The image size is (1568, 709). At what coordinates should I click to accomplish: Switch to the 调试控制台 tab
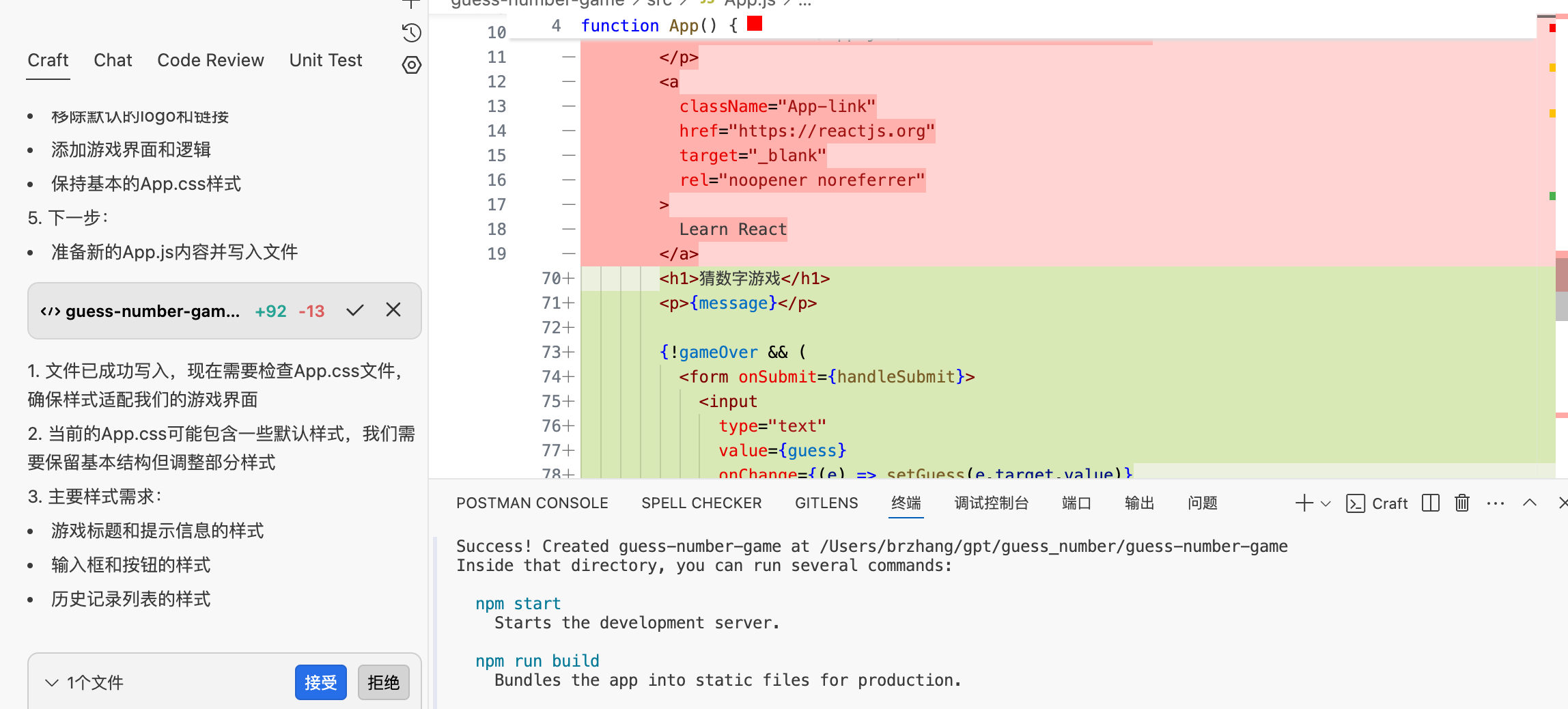click(991, 503)
